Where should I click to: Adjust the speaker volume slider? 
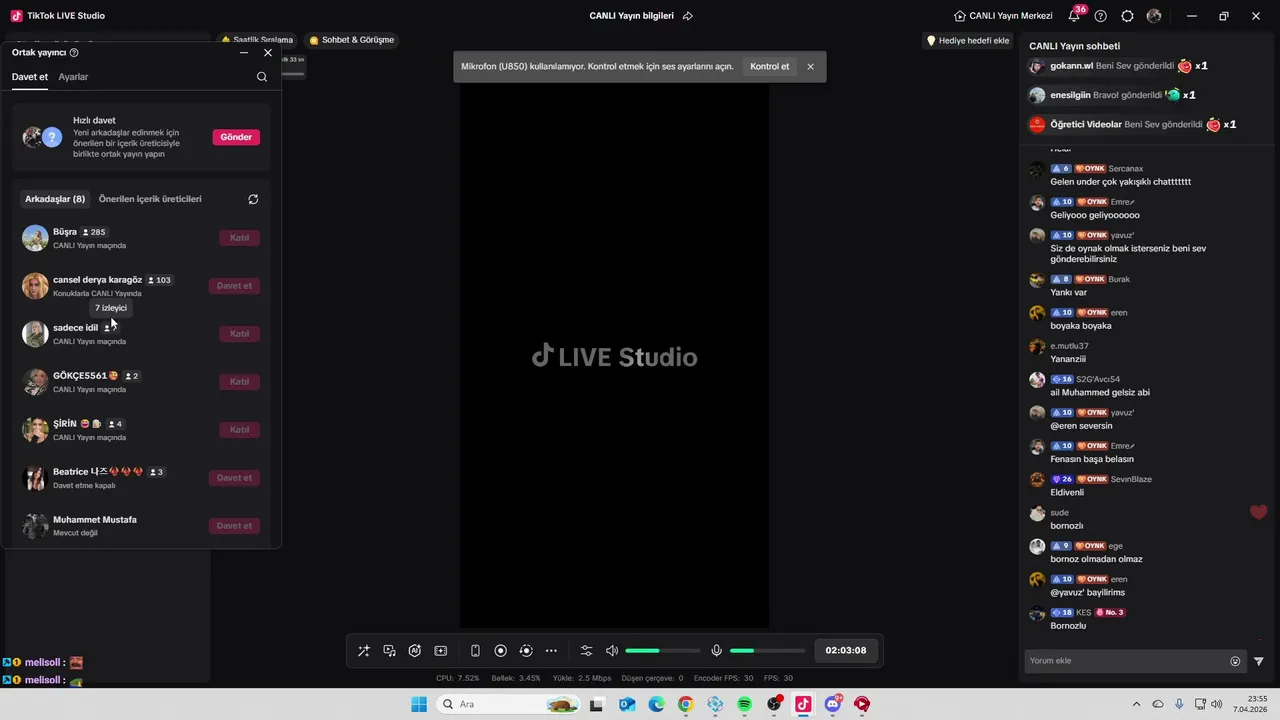(662, 651)
